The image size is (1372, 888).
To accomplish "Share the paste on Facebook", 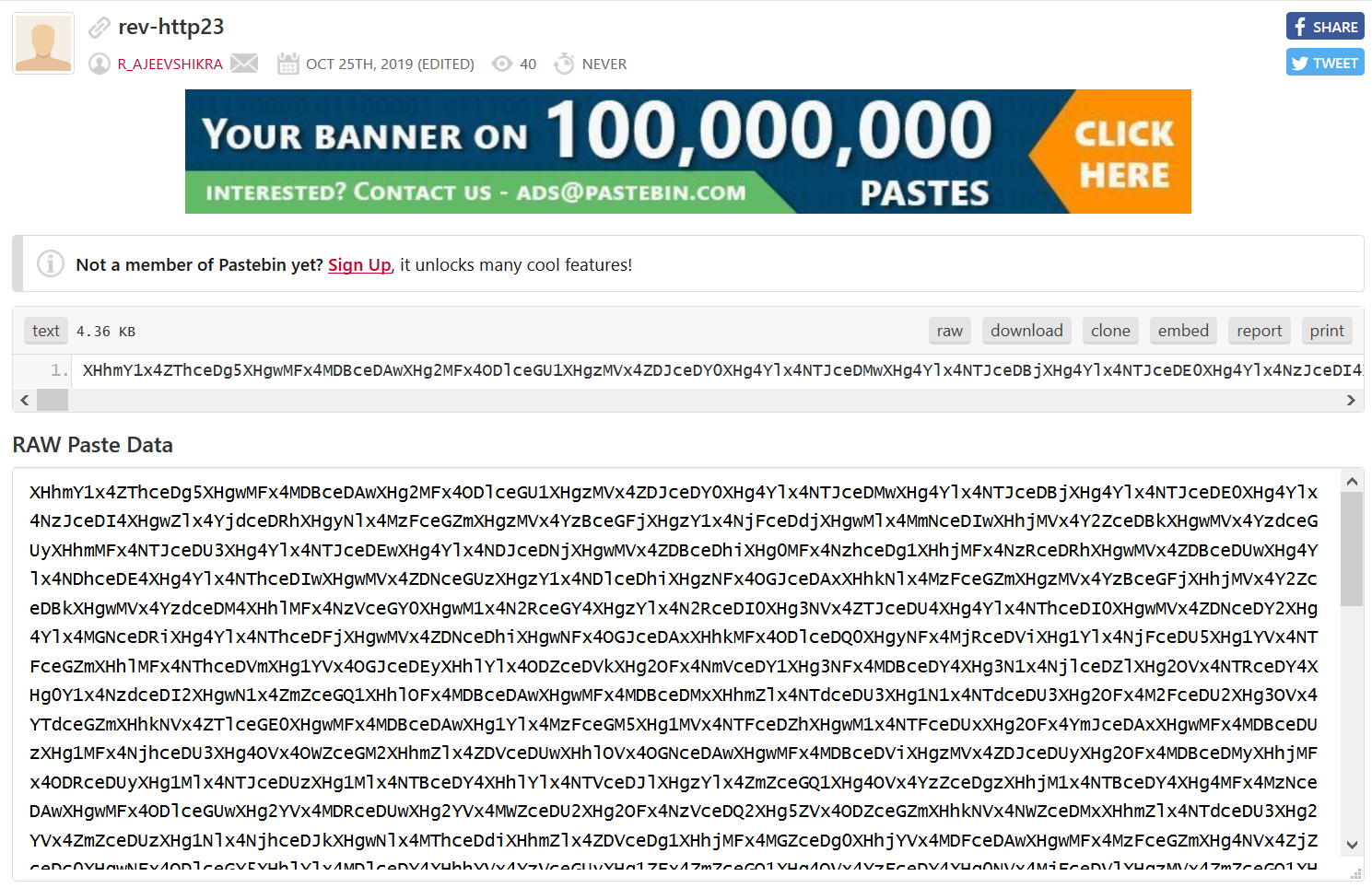I will (1325, 27).
